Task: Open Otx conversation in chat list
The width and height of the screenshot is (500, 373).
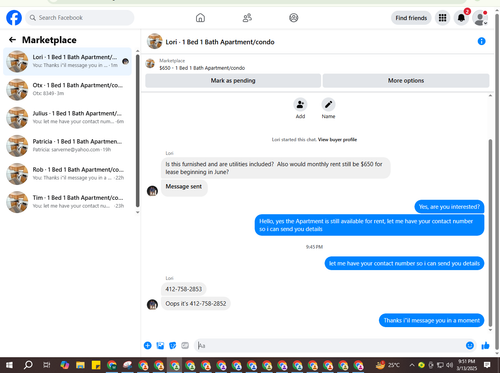Action: click(x=67, y=89)
